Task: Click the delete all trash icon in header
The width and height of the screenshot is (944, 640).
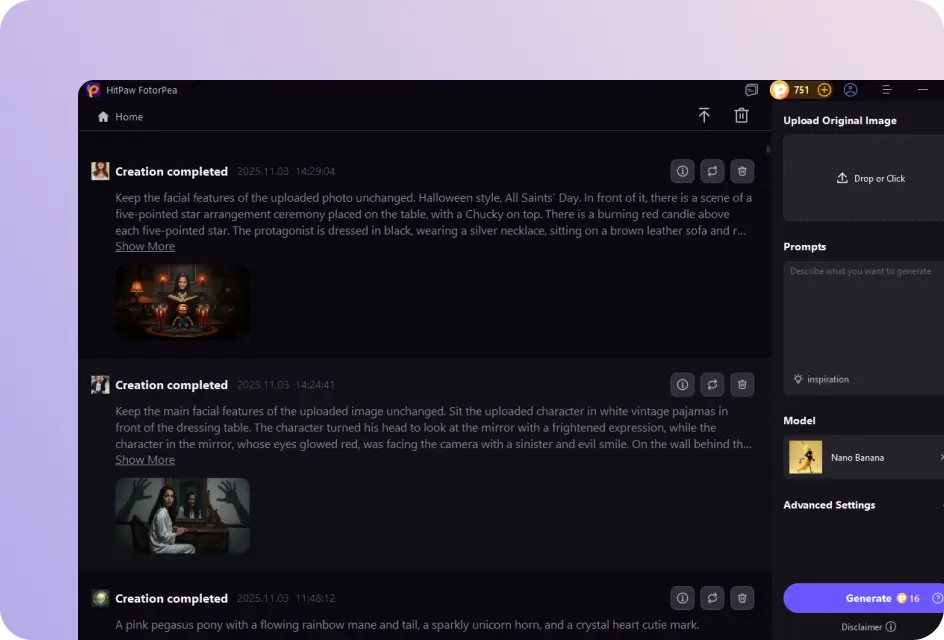Action: (741, 116)
